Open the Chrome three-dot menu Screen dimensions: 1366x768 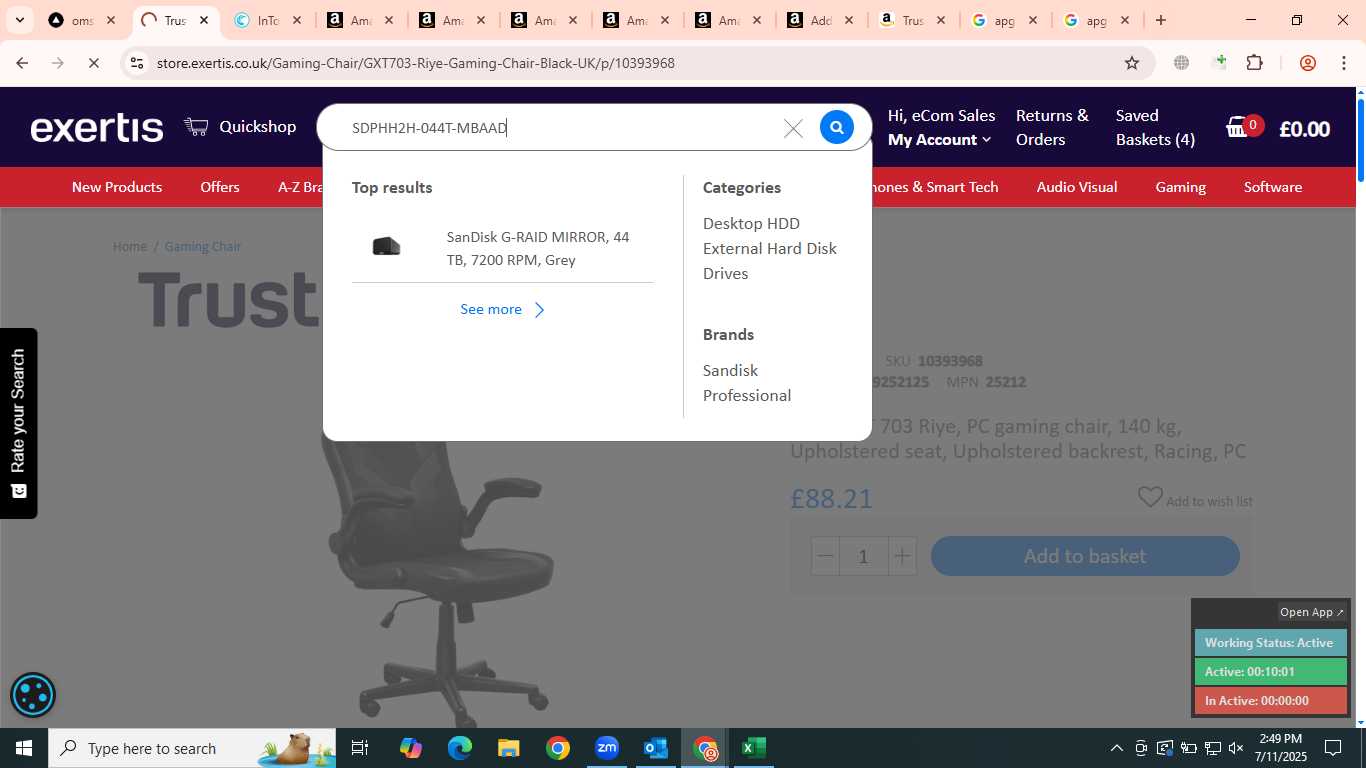coord(1344,63)
